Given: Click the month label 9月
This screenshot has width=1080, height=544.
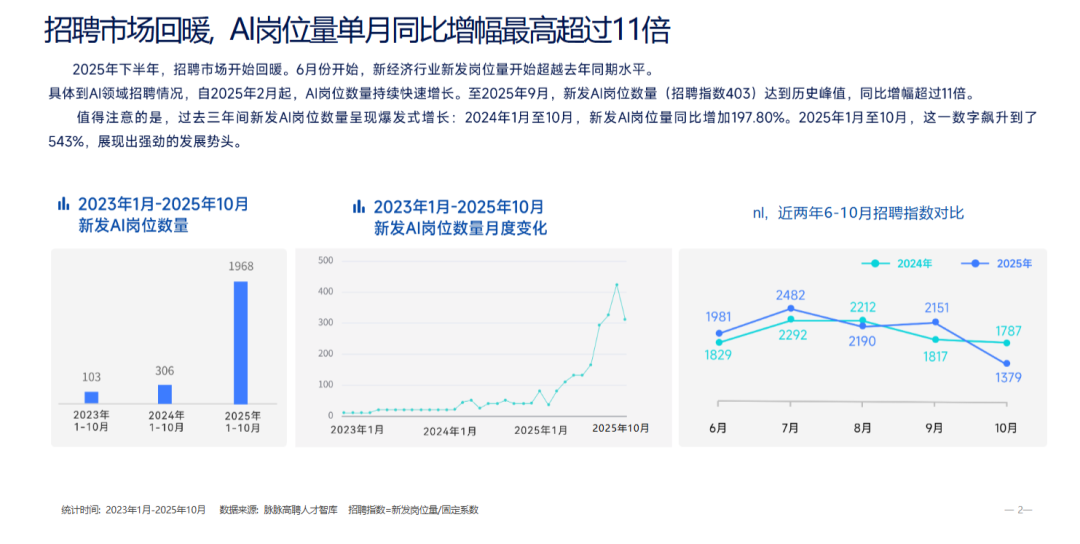Looking at the screenshot, I should (x=935, y=428).
